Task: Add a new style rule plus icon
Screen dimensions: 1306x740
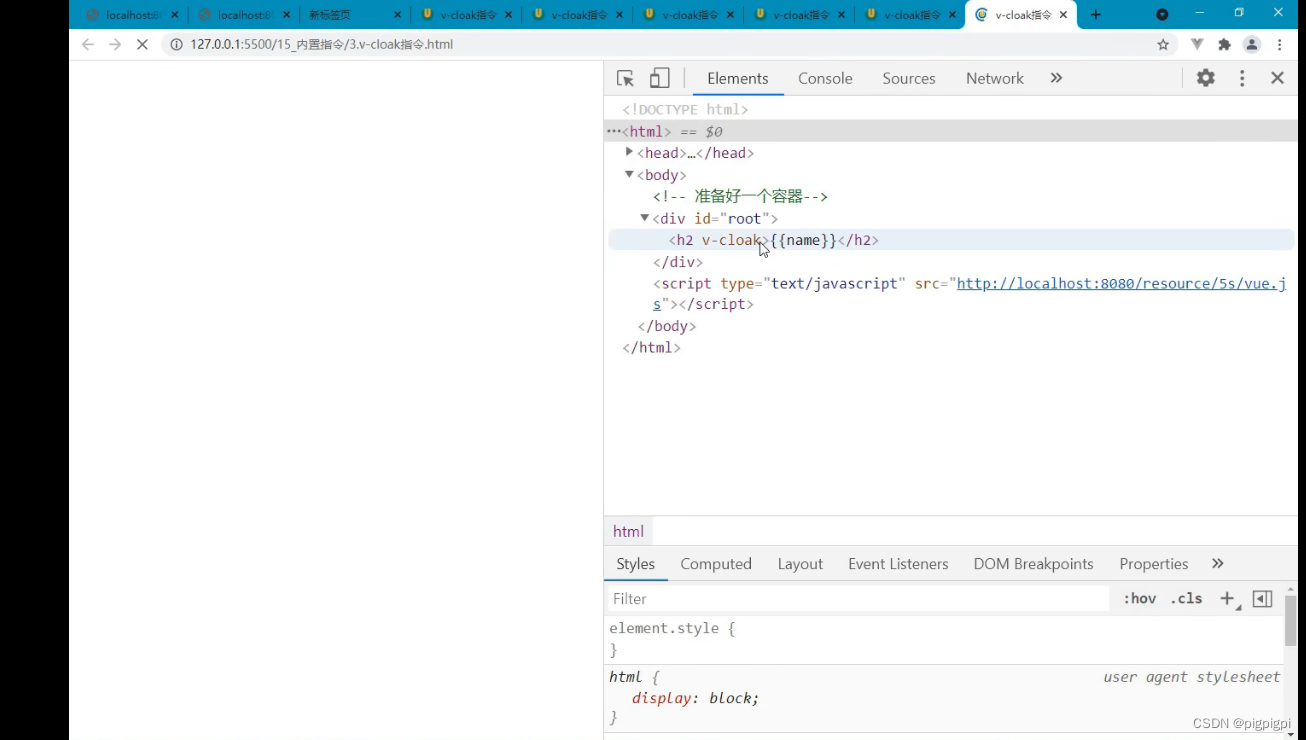Action: 1227,599
